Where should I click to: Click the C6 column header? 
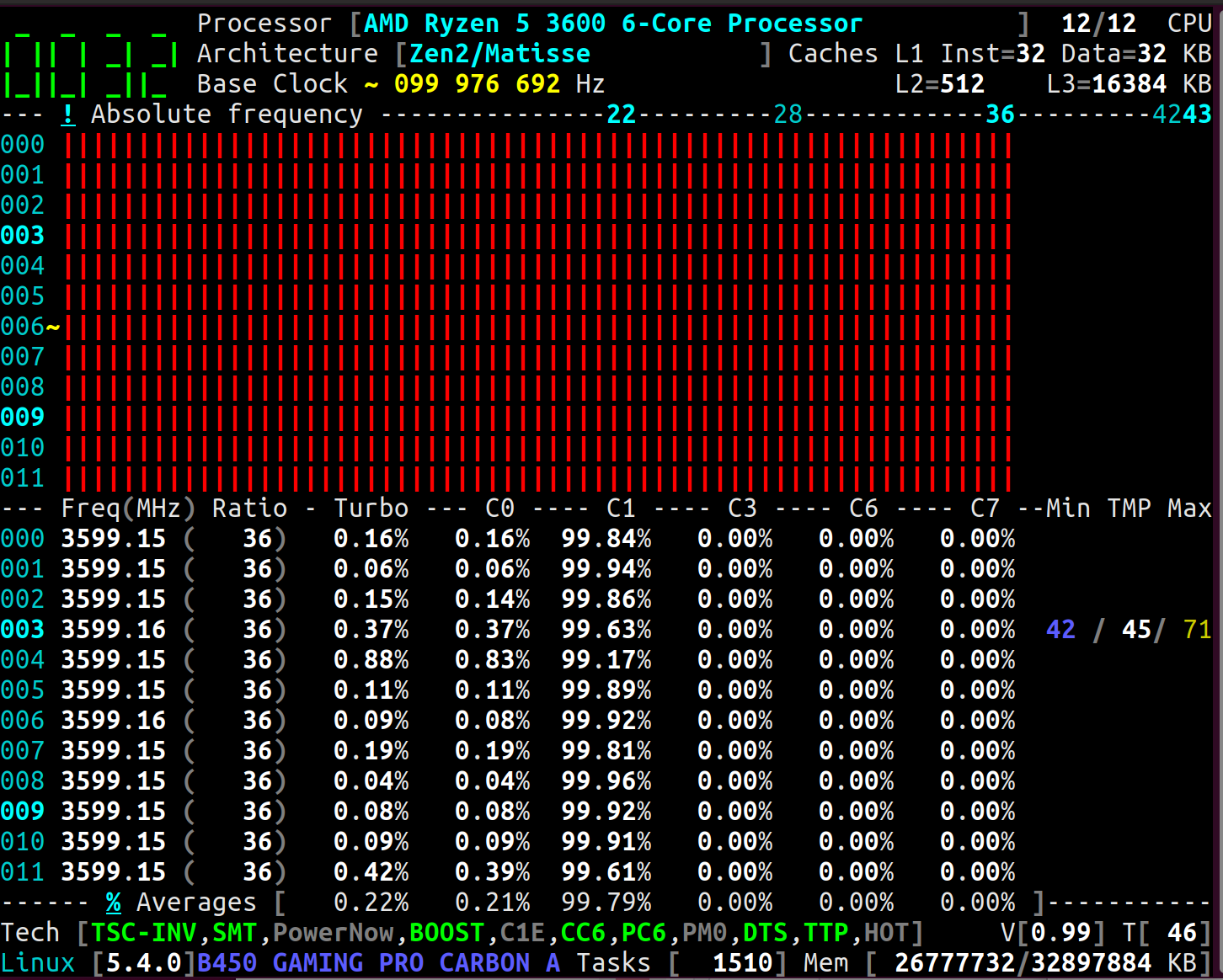click(x=863, y=509)
